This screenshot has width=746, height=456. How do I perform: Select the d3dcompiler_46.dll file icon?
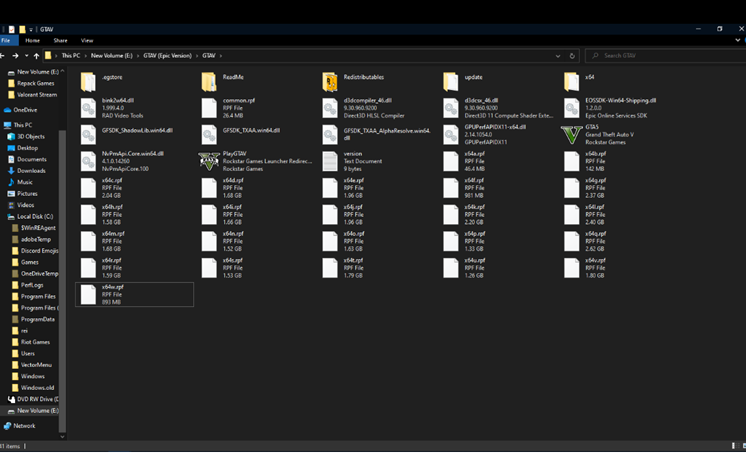point(330,108)
